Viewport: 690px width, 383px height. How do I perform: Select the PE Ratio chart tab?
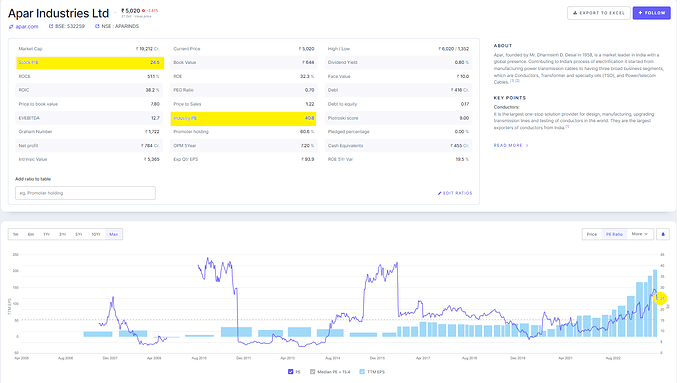click(614, 234)
